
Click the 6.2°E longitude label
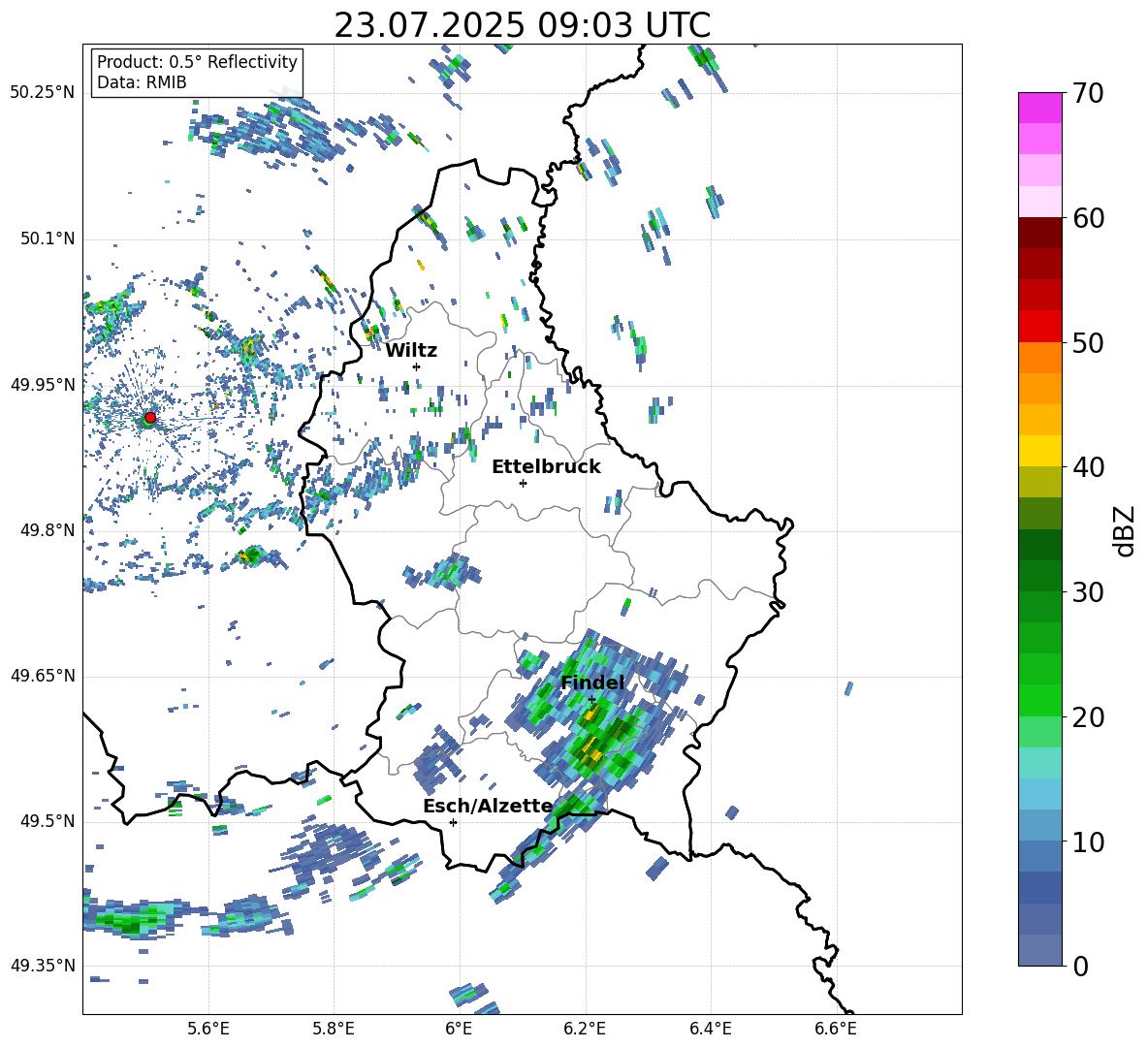pyautogui.click(x=585, y=1030)
